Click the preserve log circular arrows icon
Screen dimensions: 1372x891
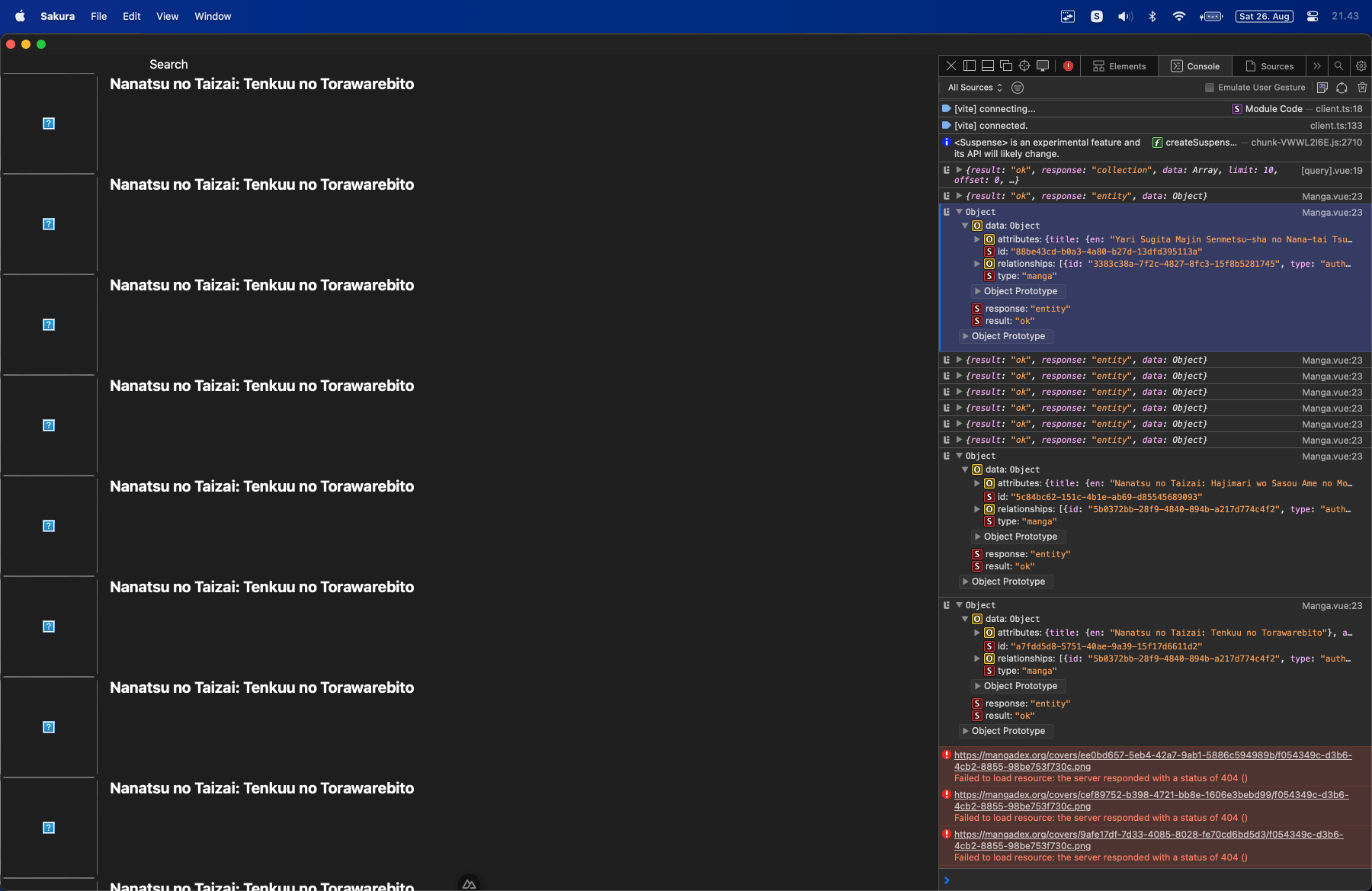1342,88
